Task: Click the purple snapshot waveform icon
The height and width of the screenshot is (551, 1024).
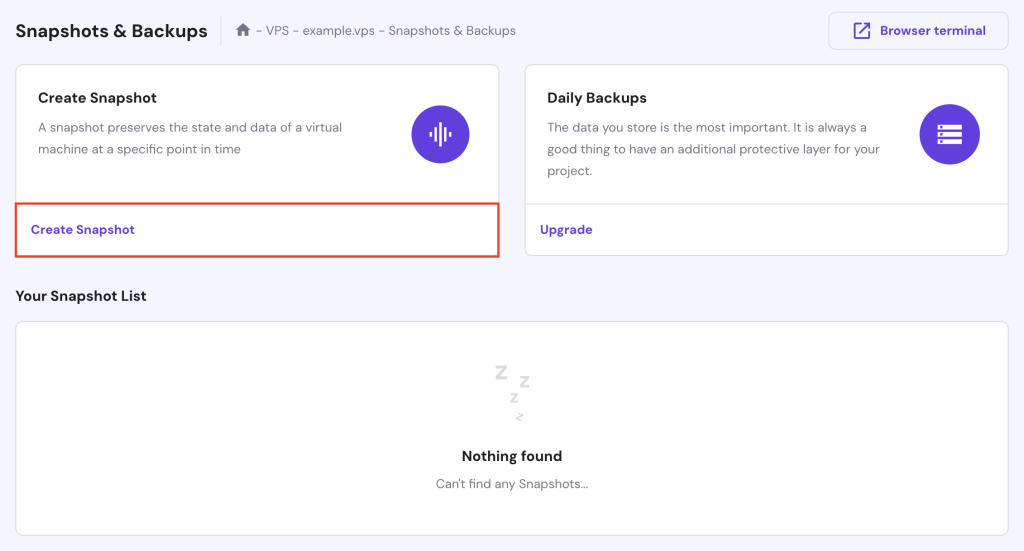Action: [440, 134]
